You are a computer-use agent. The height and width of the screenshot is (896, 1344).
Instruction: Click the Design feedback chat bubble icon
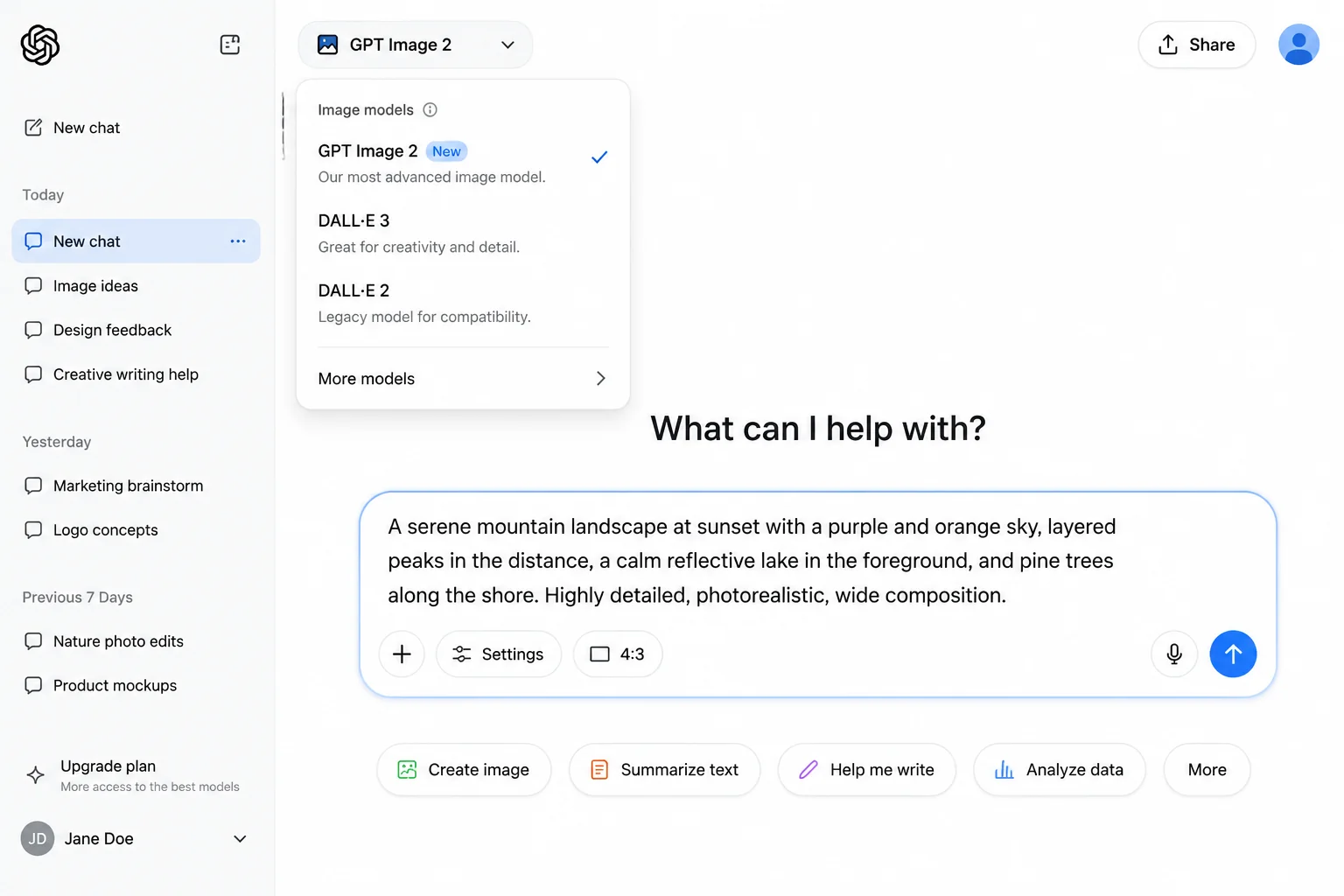33,330
